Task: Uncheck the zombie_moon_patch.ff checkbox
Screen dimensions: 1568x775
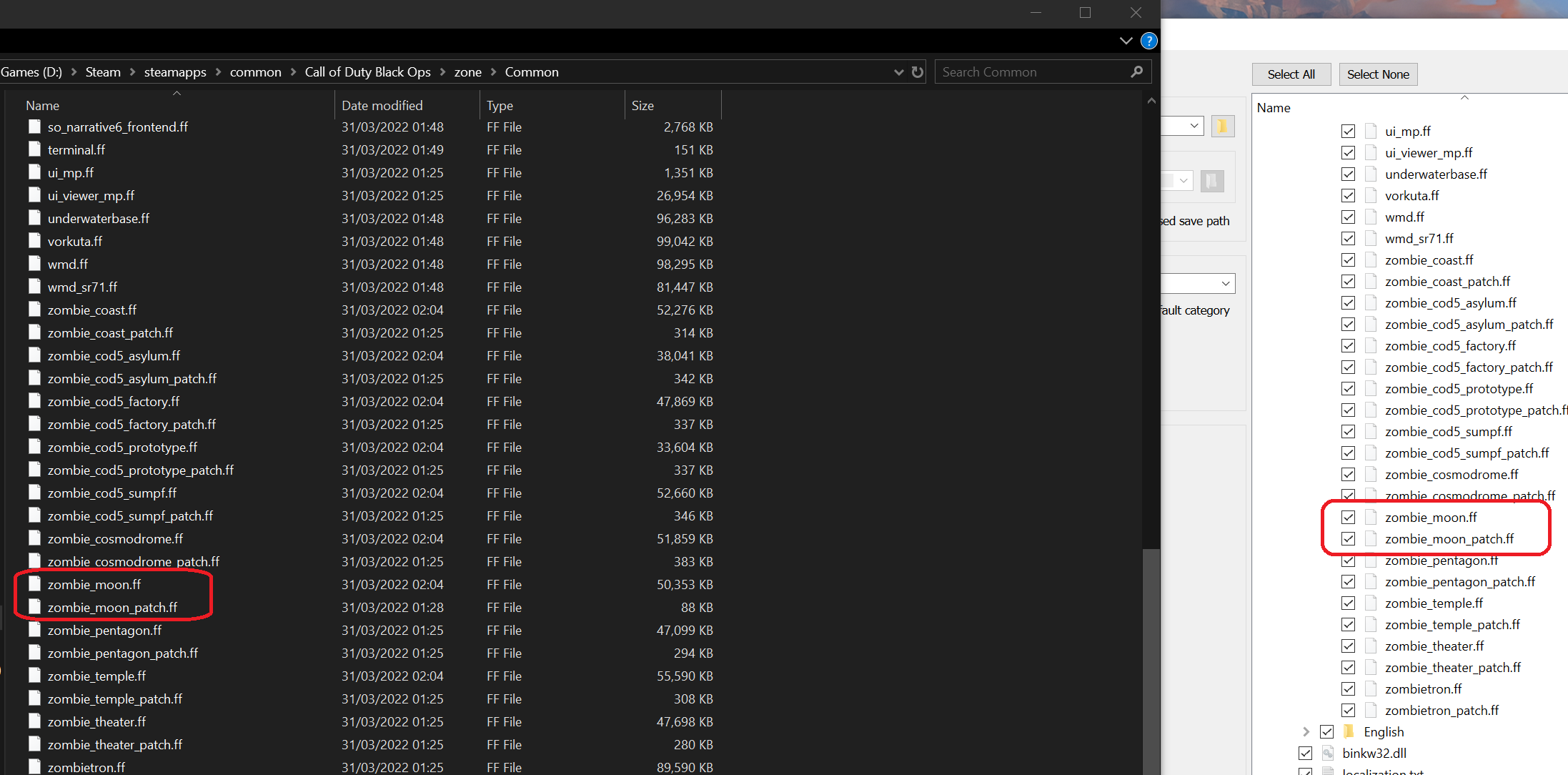Action: click(1349, 538)
